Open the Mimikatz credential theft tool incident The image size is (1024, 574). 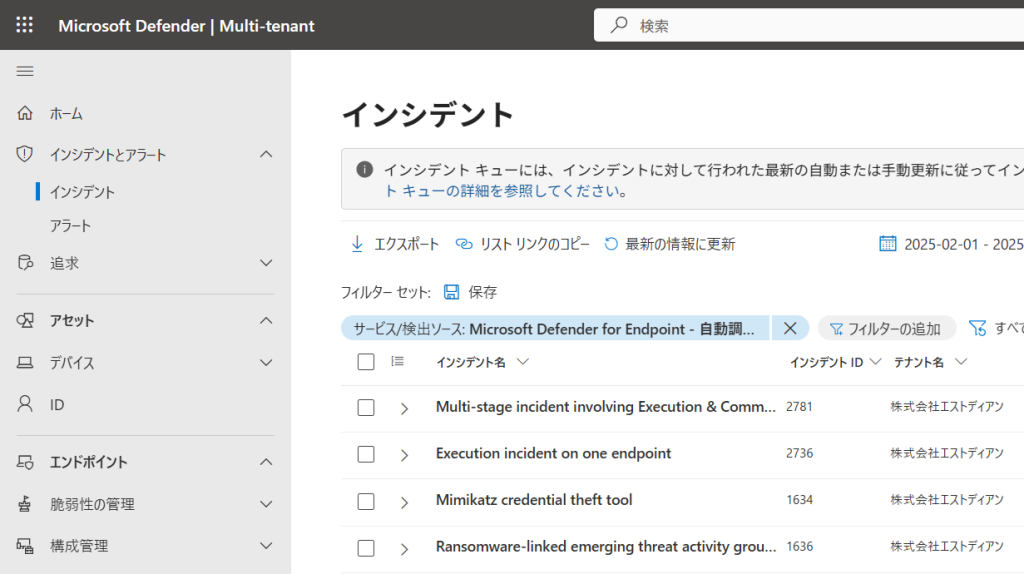click(534, 500)
